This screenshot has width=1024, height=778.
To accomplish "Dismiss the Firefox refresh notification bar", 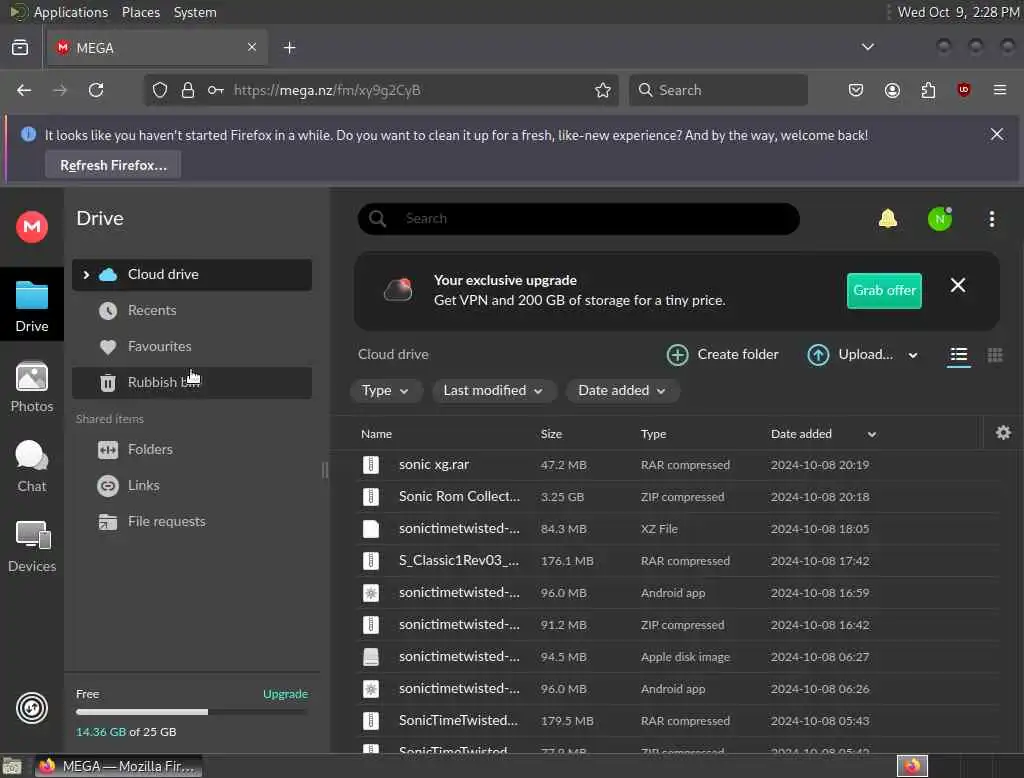I will pos(997,135).
